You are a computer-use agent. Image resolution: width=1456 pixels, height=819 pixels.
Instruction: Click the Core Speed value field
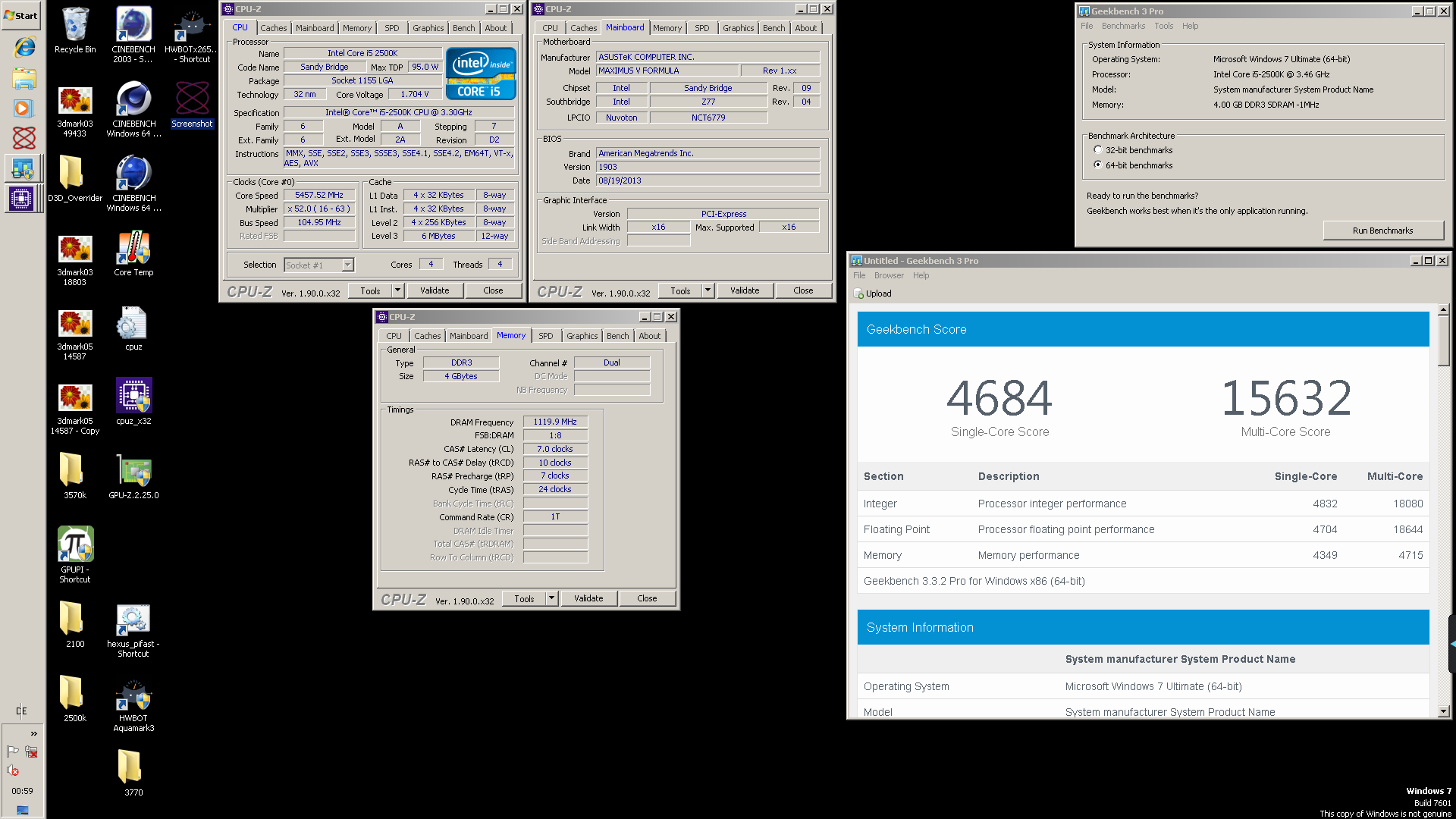319,195
